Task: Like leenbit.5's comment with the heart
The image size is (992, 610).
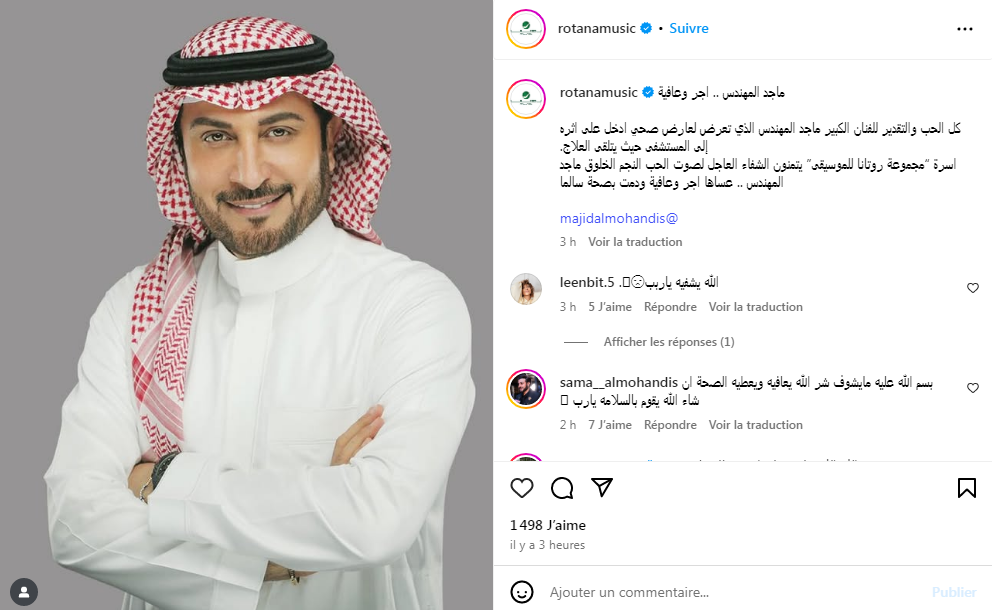Action: 972,288
